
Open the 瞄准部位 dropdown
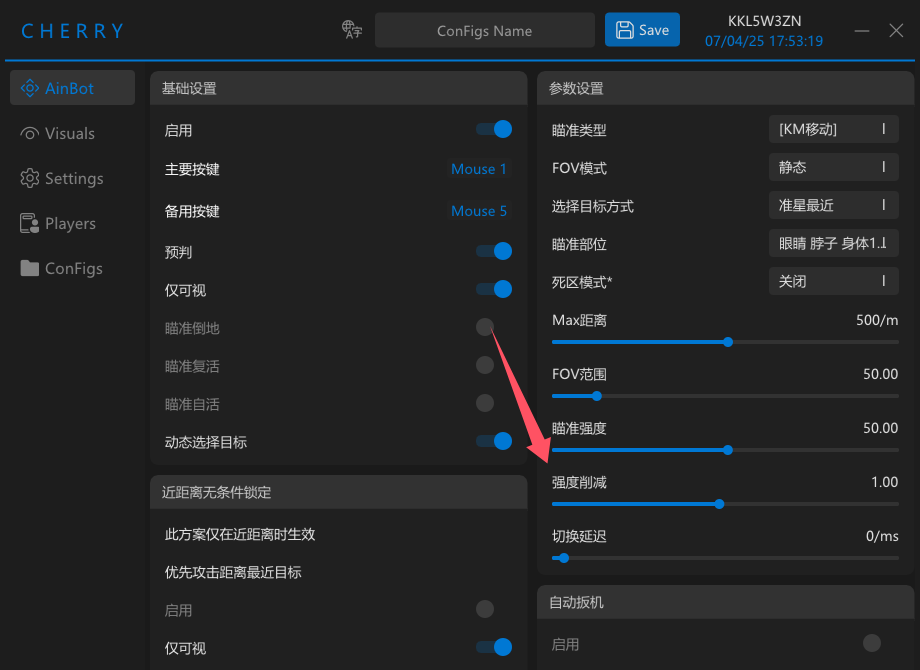[834, 243]
